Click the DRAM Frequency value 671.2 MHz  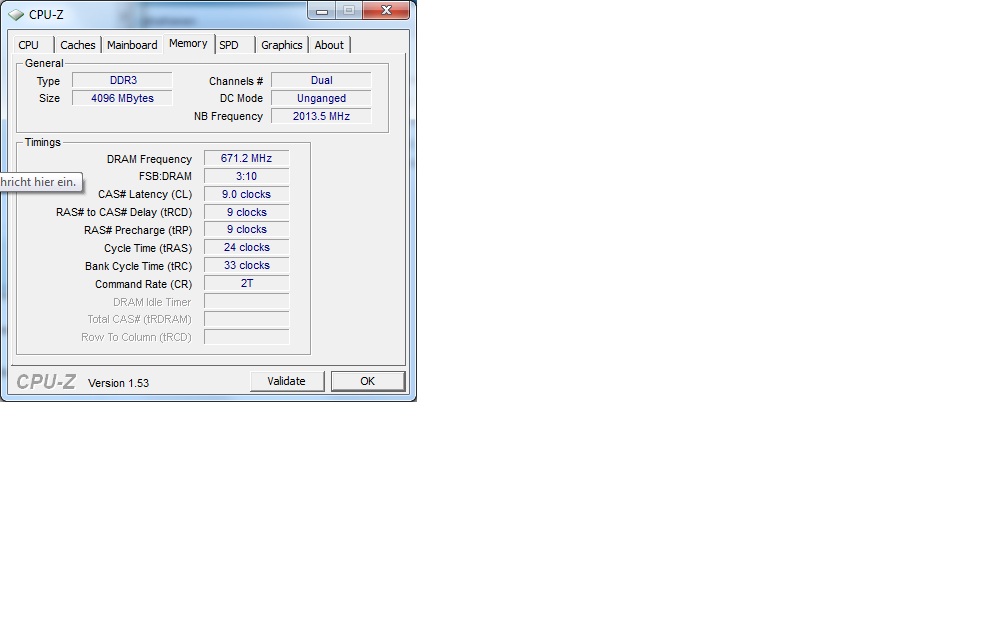click(246, 158)
